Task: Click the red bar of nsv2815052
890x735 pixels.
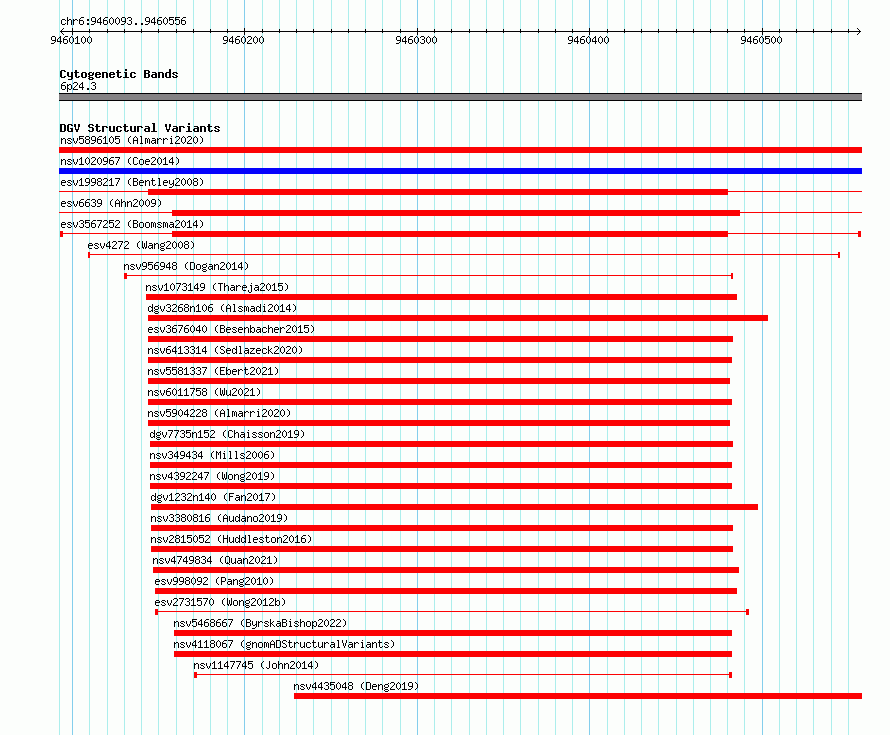Action: 442,549
